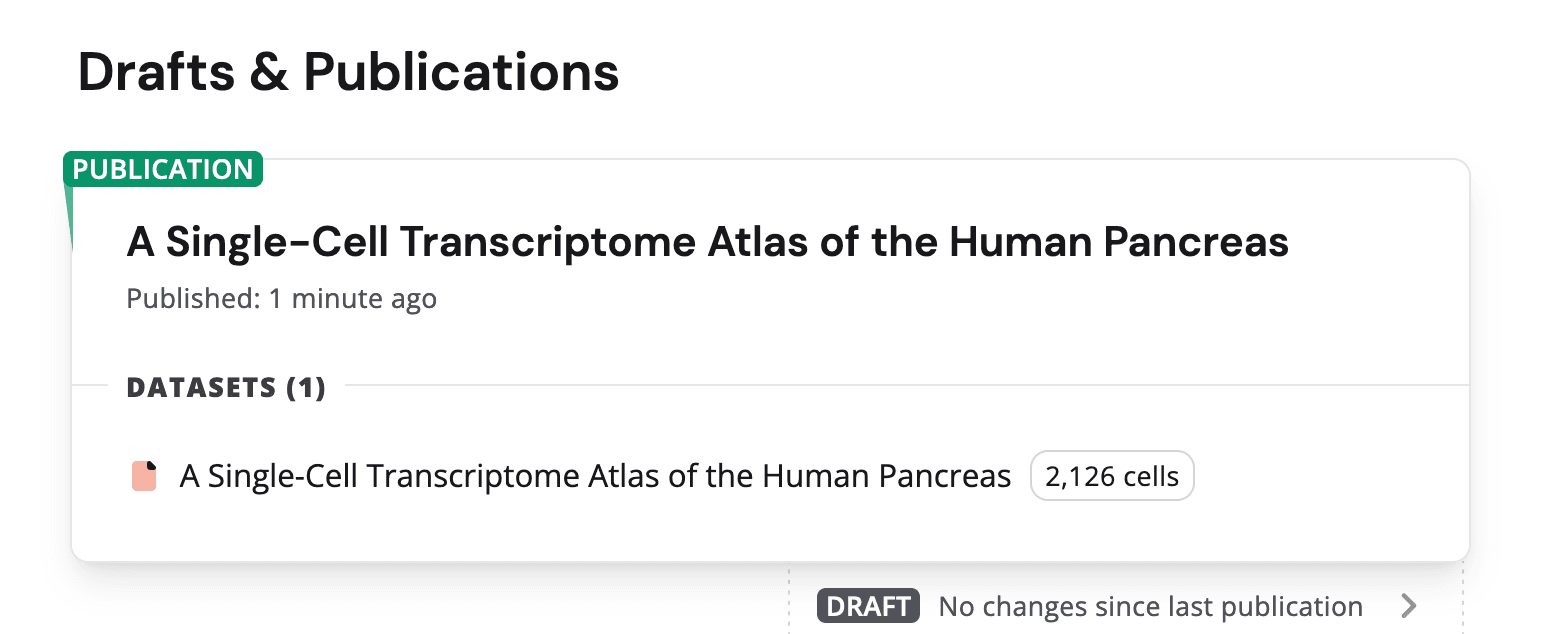Click the green PUBLICATION badge
The height and width of the screenshot is (634, 1542).
coord(163,169)
